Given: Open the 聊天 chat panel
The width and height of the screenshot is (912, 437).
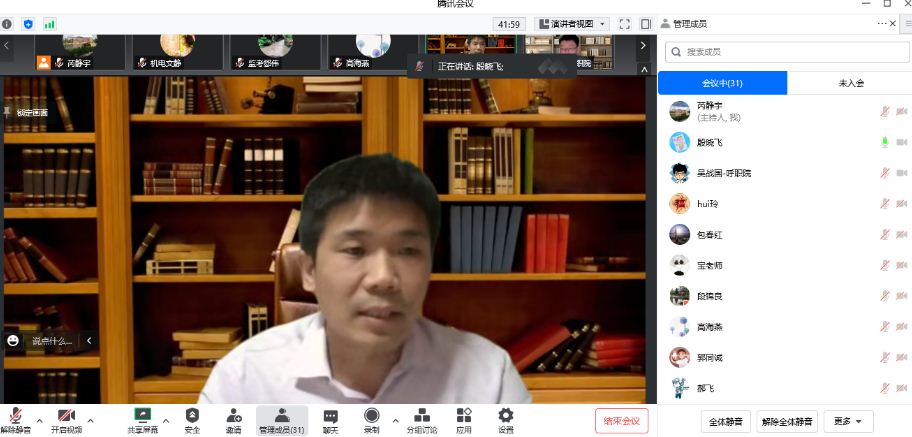Looking at the screenshot, I should pyautogui.click(x=330, y=416).
